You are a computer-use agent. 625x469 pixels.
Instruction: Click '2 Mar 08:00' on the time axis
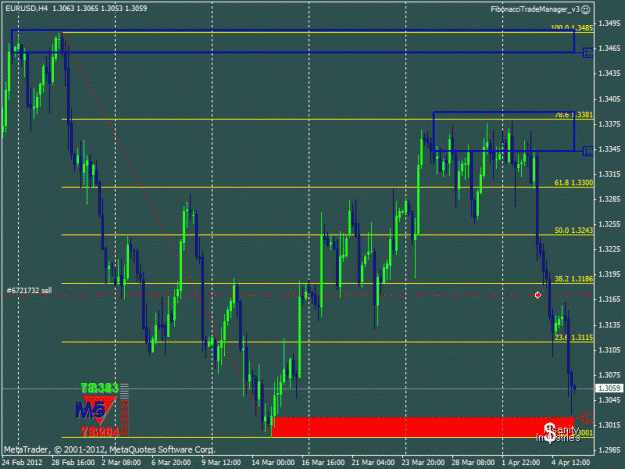point(121,463)
